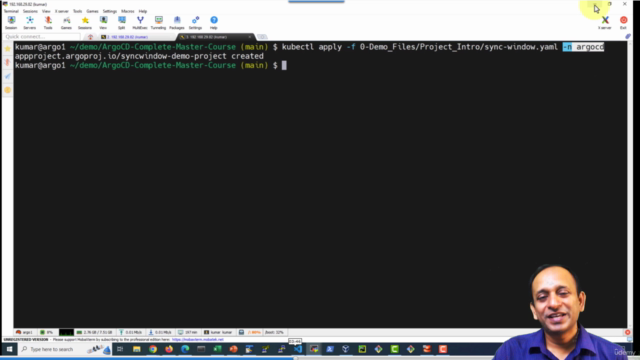
Task: Click the Split toolbar icon
Action: click(x=122, y=22)
